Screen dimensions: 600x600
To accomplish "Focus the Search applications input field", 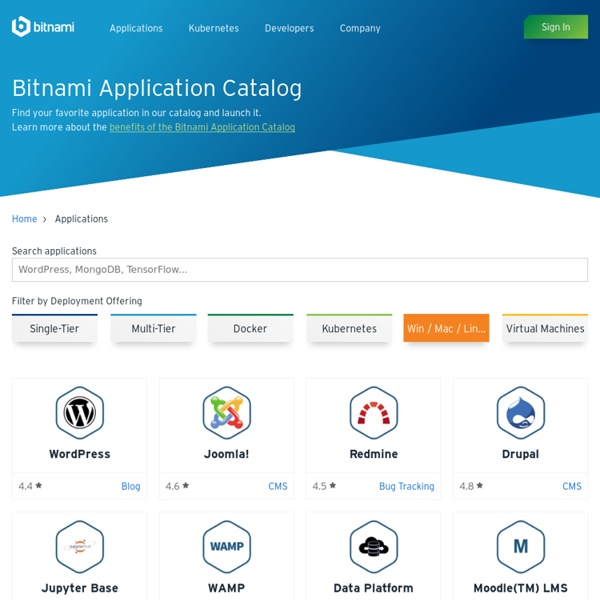I will [299, 270].
